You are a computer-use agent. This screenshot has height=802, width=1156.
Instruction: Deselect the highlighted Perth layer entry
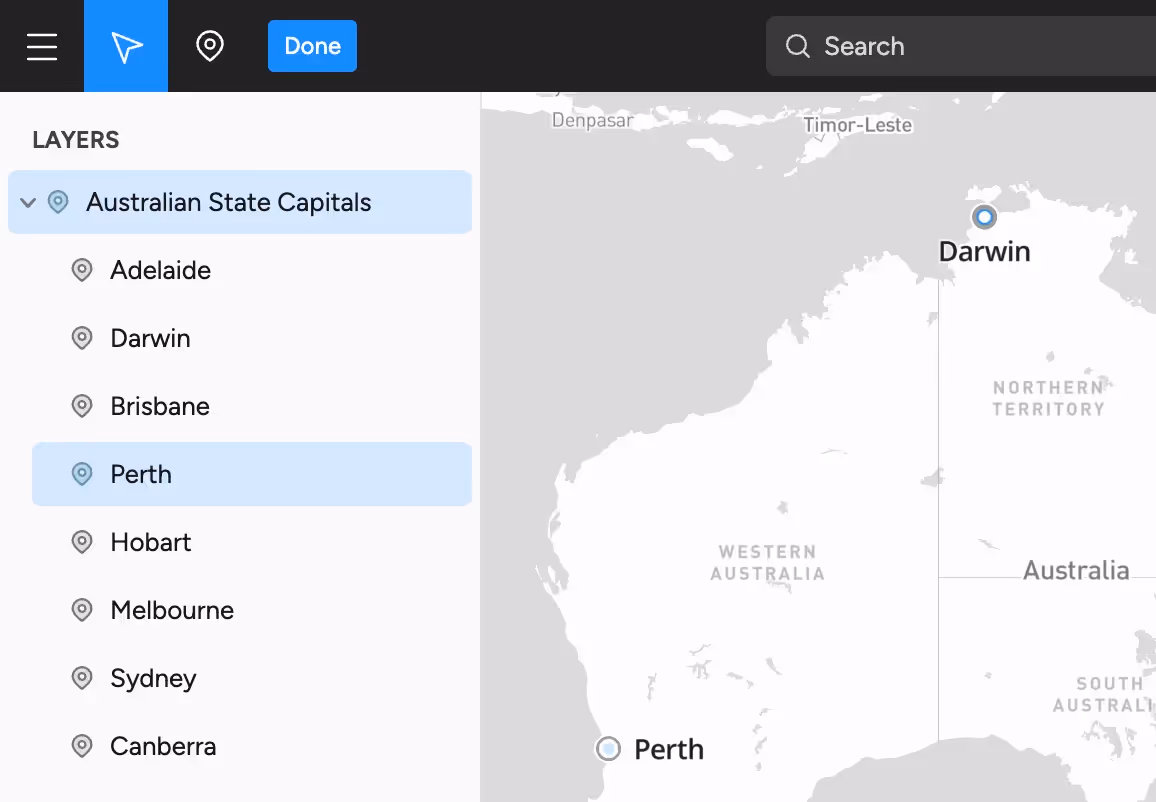pyautogui.click(x=140, y=473)
